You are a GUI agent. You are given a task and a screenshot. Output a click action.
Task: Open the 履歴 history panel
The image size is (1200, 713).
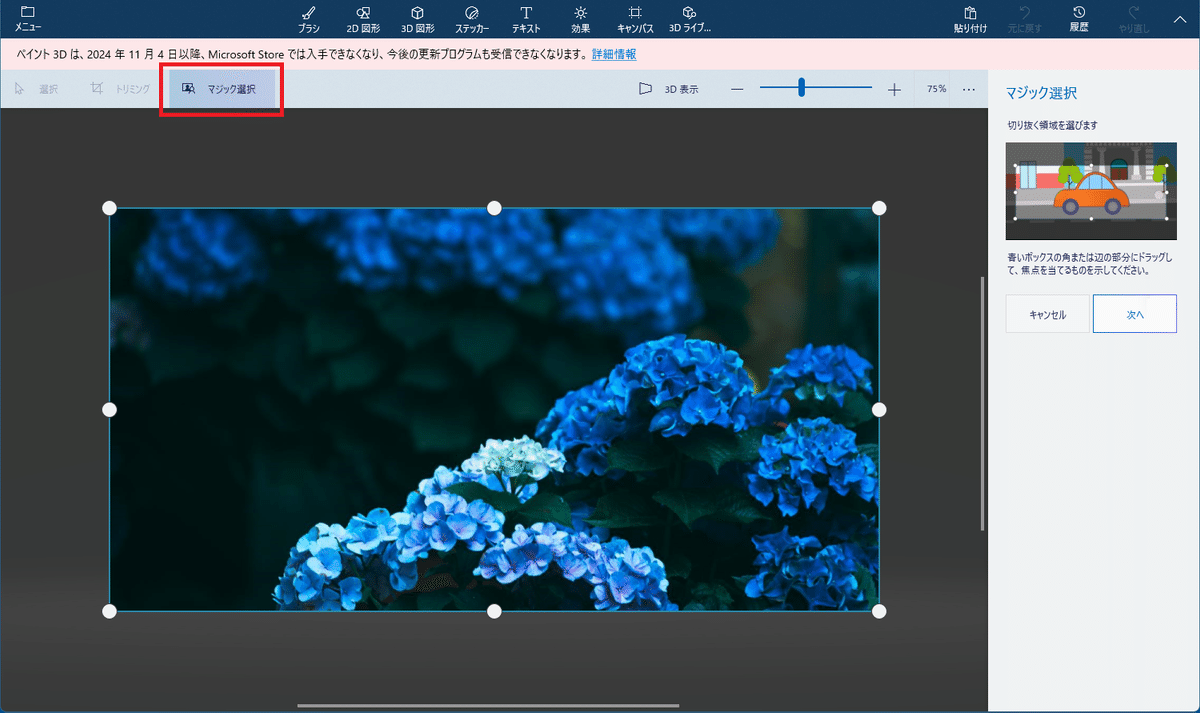point(1079,18)
